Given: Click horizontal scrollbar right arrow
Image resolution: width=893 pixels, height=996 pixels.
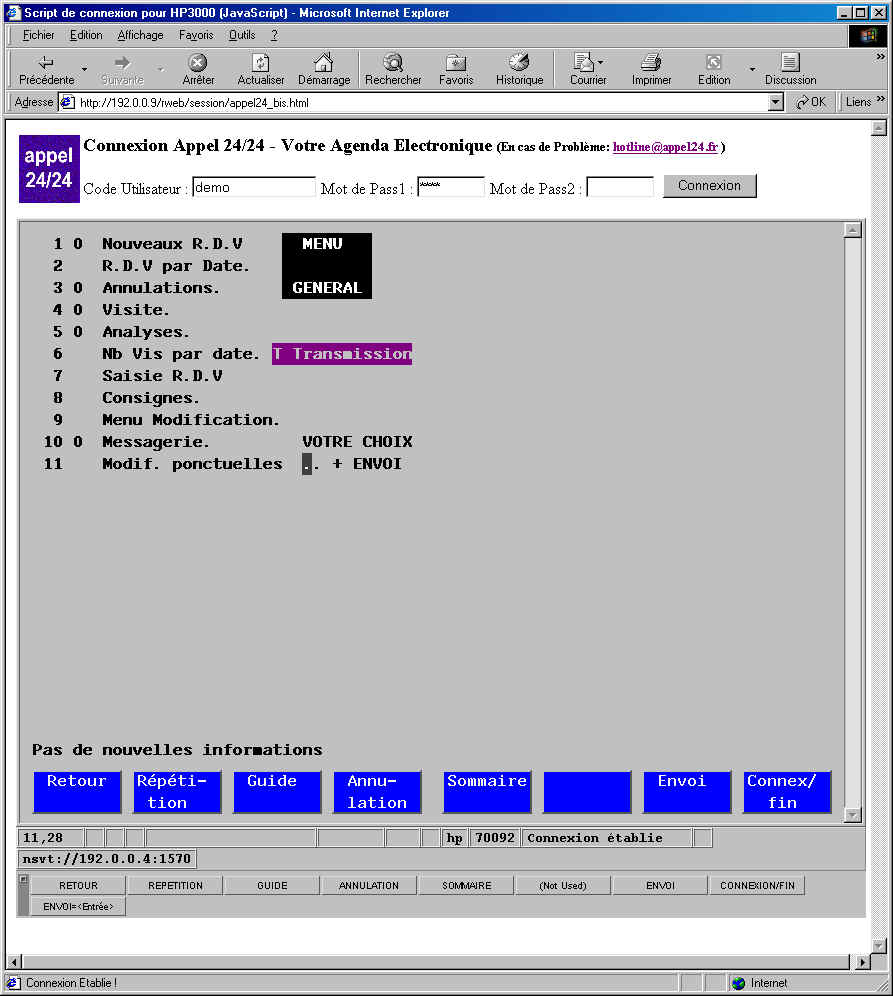Looking at the screenshot, I should [862, 962].
